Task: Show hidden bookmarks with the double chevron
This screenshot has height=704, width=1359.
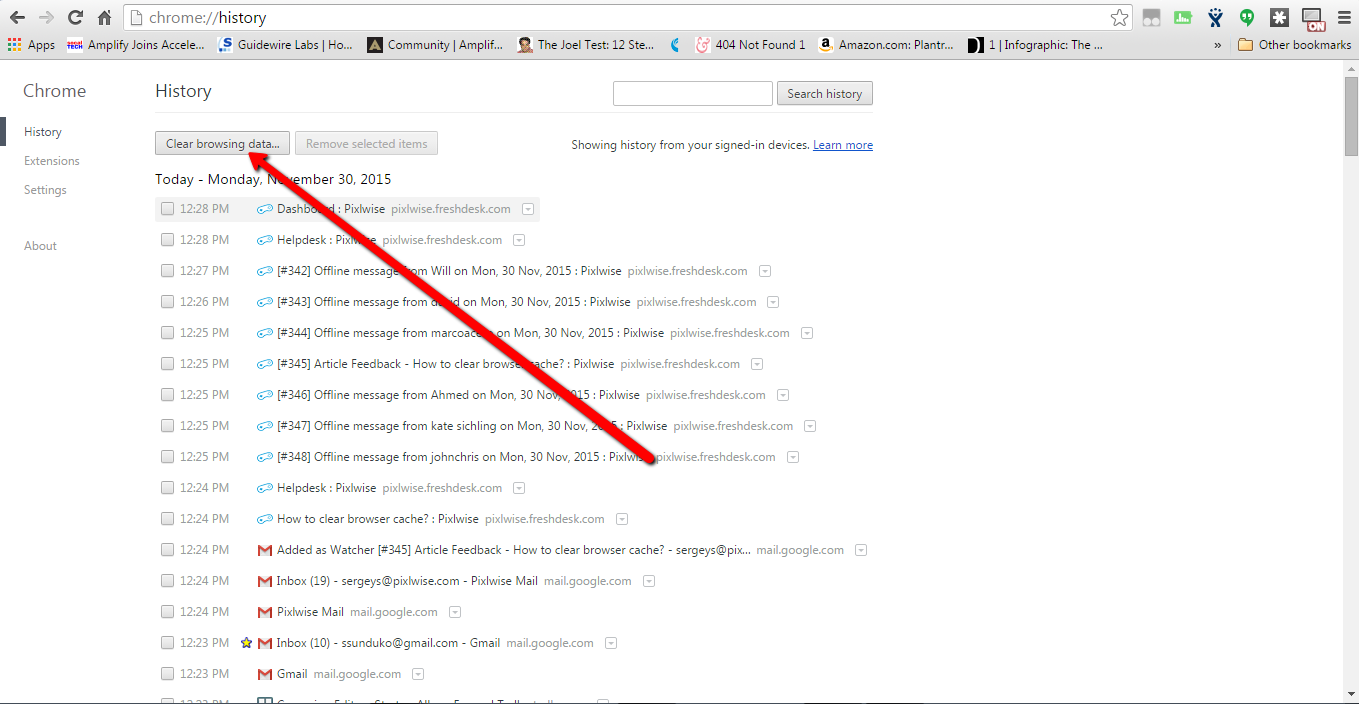Action: coord(1217,45)
